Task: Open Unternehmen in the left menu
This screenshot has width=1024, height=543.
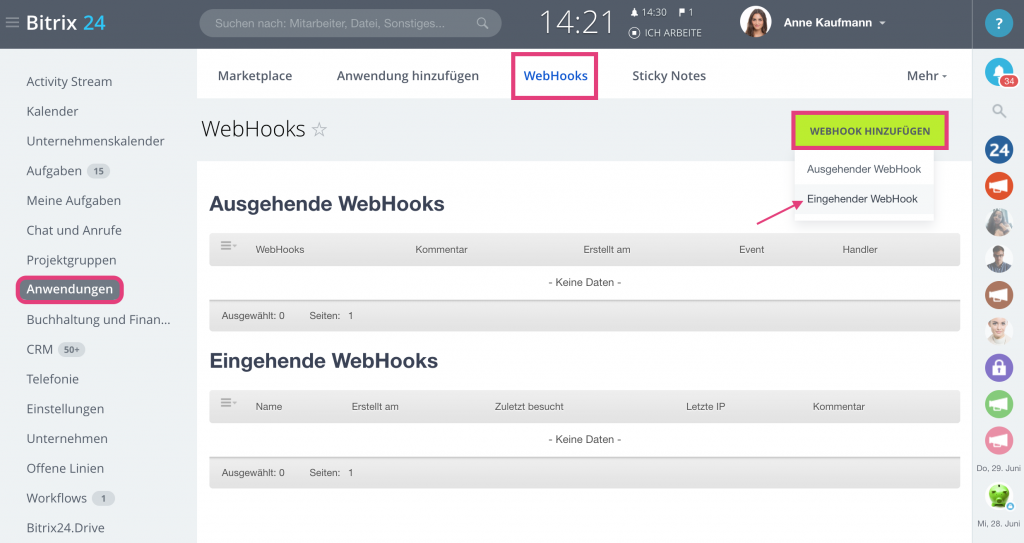Action: tap(67, 438)
